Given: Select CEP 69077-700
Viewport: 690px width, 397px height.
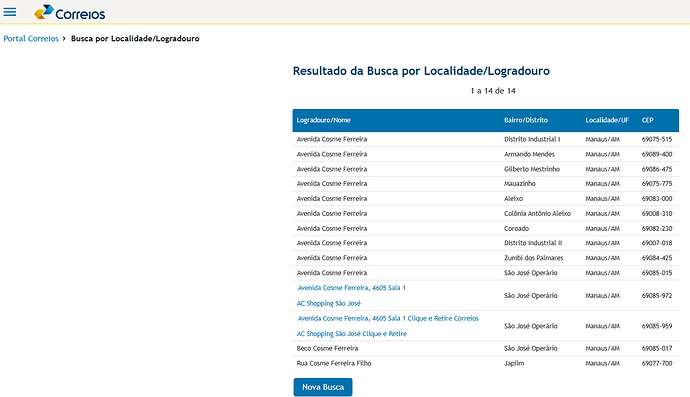Looking at the screenshot, I should pos(657,363).
